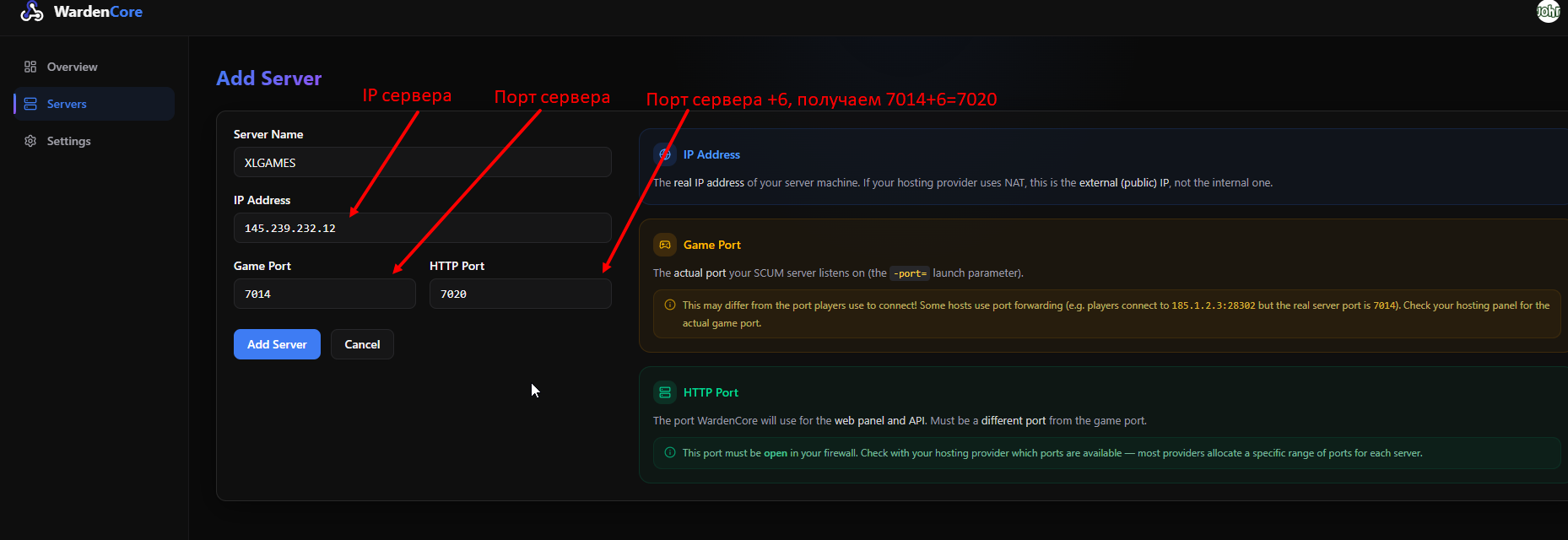Open the user avatar in top right
1568x540 pixels.
1548,11
